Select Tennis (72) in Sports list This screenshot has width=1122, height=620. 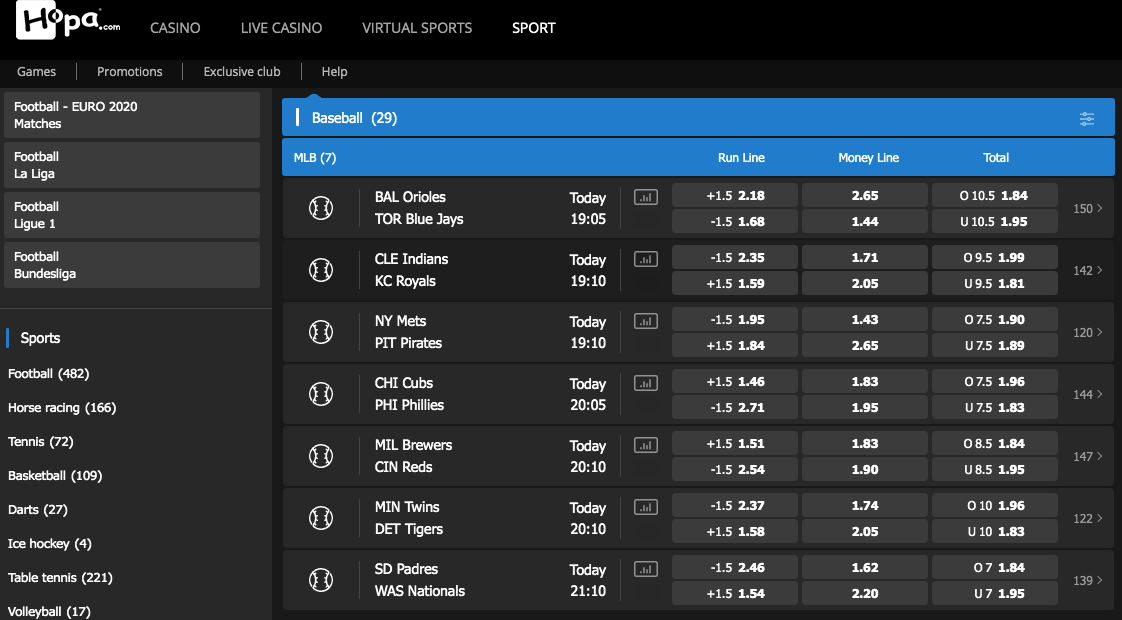41,442
